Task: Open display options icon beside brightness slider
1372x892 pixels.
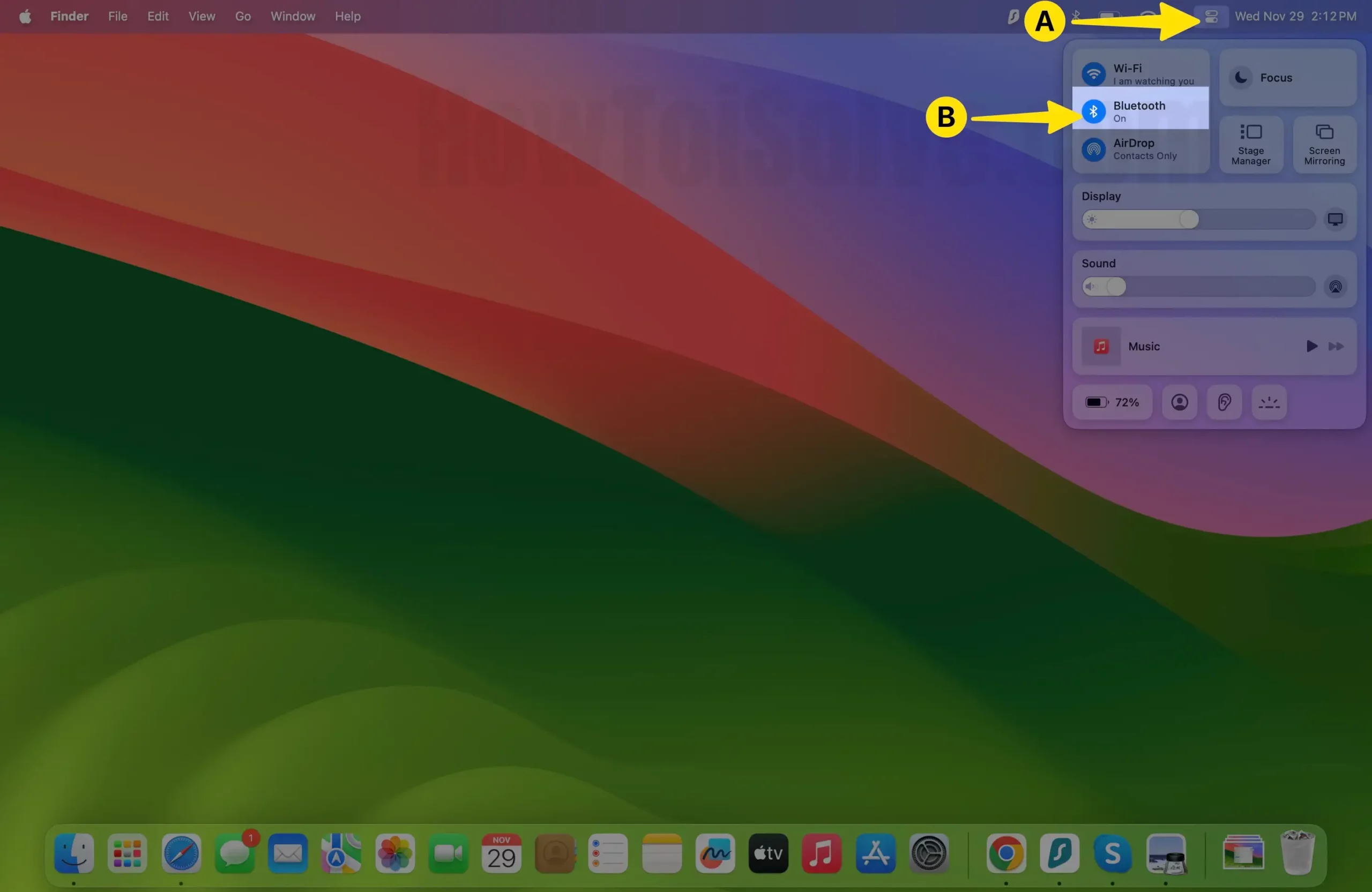Action: (1334, 219)
